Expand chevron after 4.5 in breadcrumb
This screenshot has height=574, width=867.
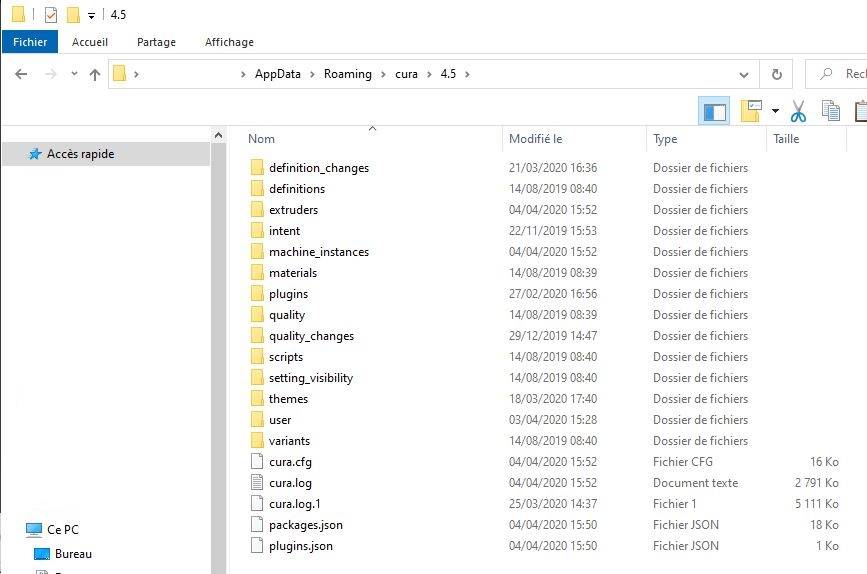467,75
